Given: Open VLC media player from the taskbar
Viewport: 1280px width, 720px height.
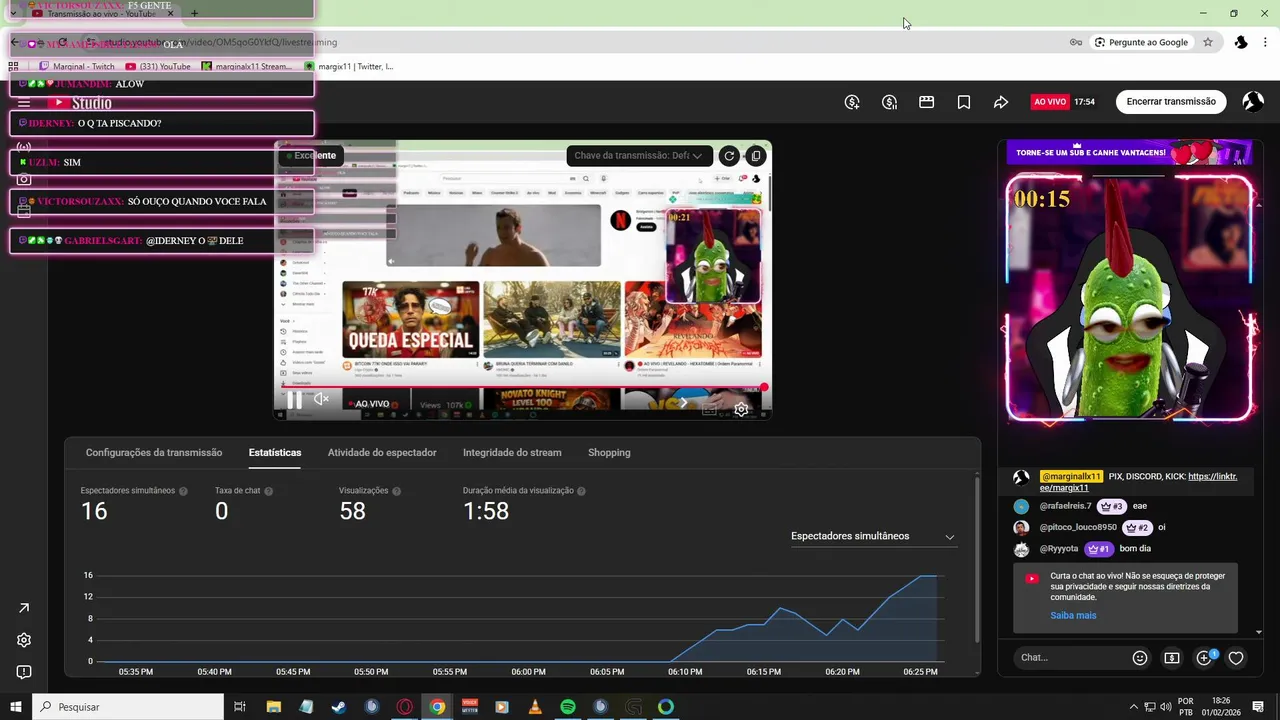Looking at the screenshot, I should pyautogui.click(x=535, y=707).
